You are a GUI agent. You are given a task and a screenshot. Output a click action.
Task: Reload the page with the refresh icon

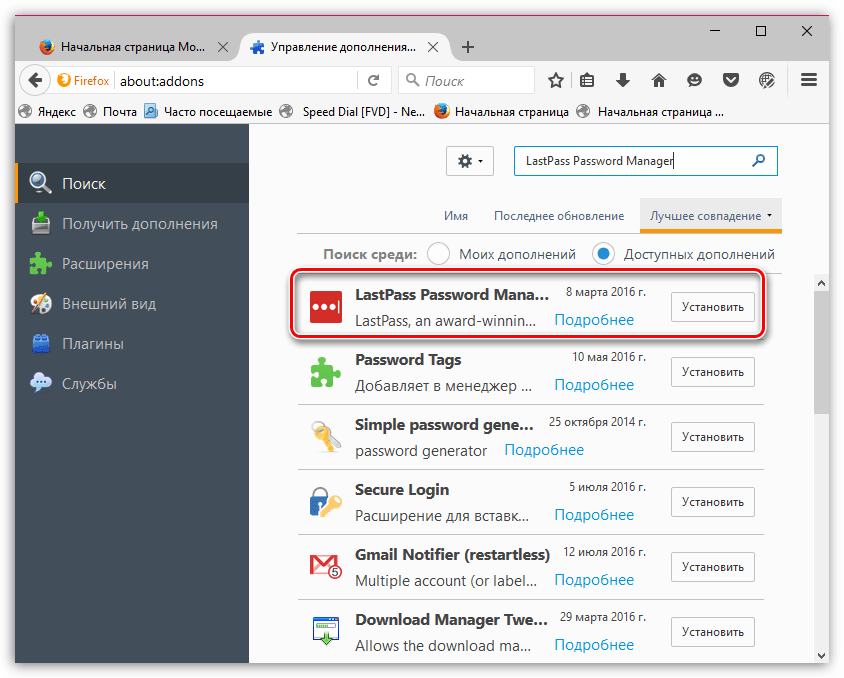pos(374,81)
